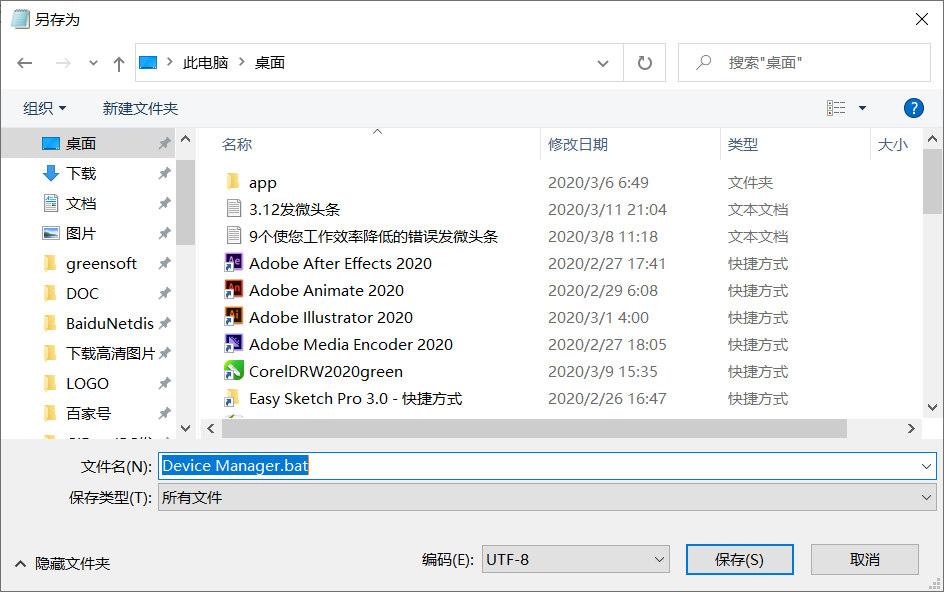
Task: Expand the file name dropdown arrow
Action: [x=925, y=466]
